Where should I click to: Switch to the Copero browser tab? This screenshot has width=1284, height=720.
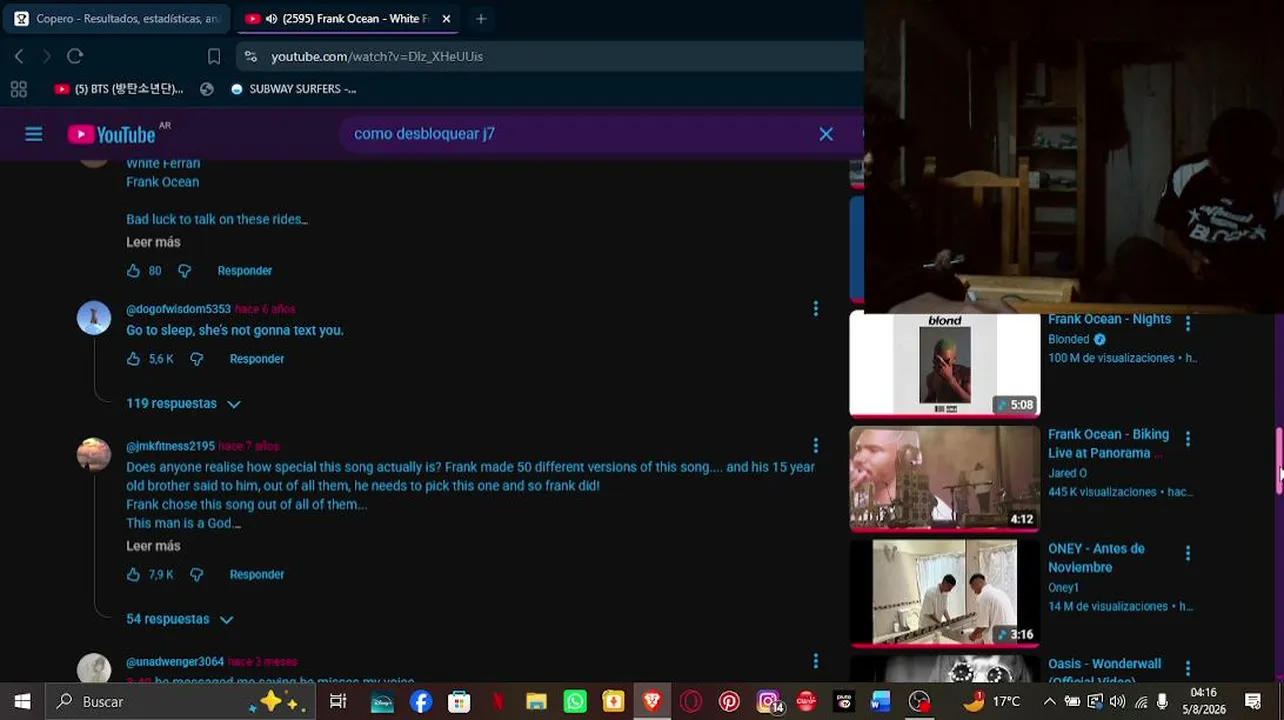click(116, 19)
